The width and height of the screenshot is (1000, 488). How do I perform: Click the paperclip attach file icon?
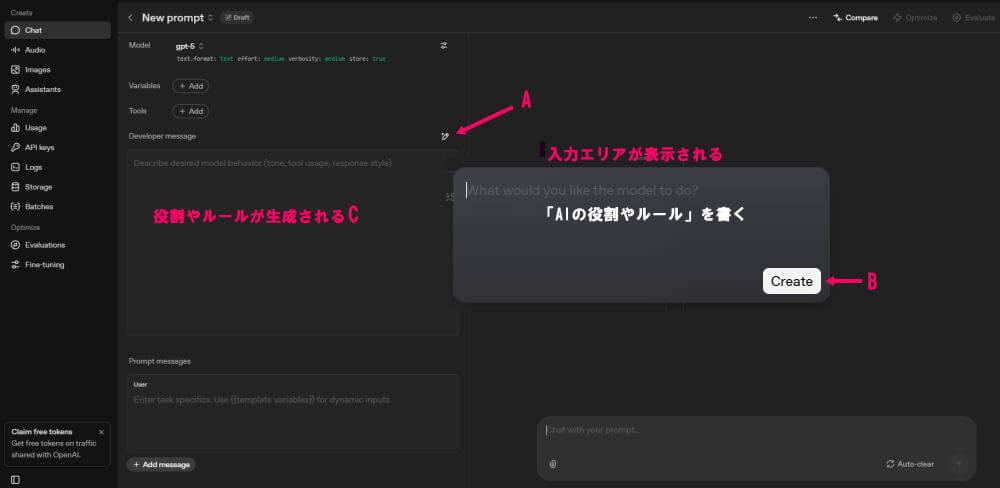click(x=553, y=463)
